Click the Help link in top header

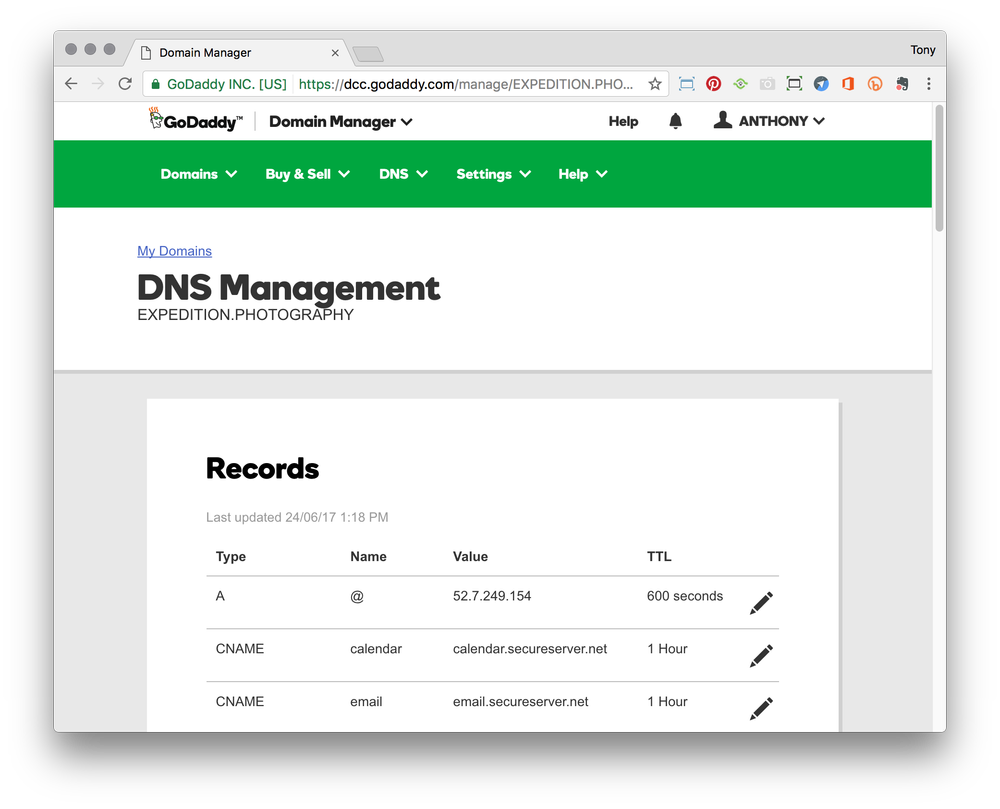623,121
